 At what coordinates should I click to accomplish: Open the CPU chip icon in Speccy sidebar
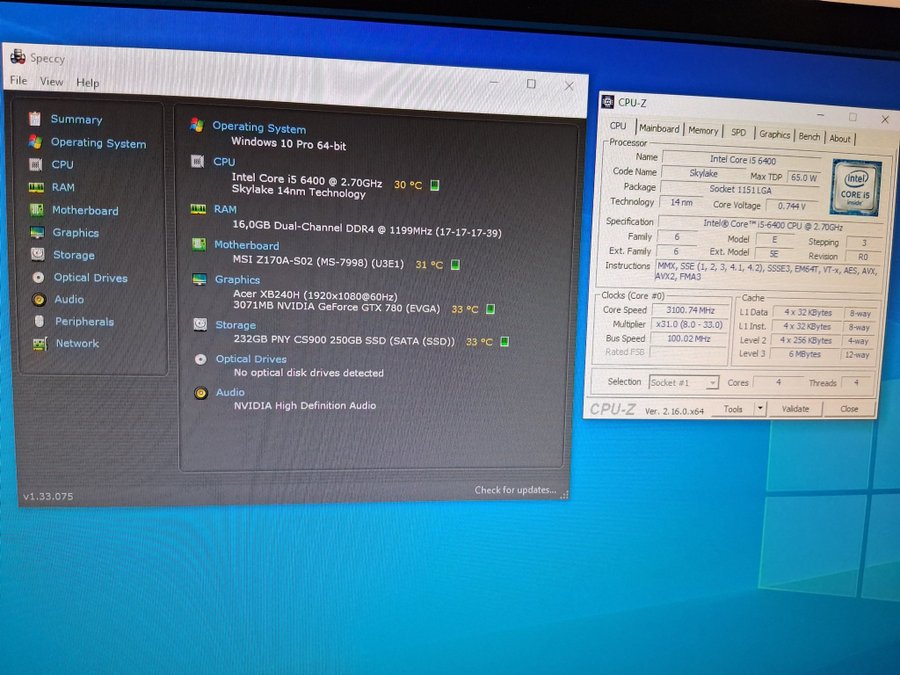click(36, 164)
